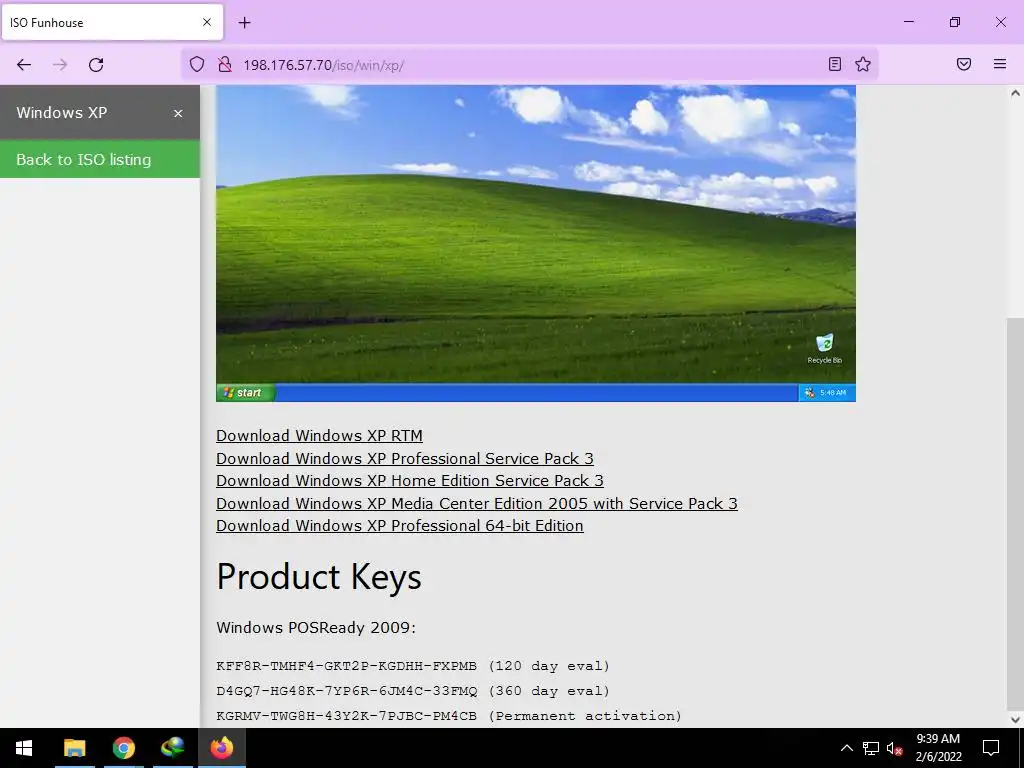Switch to Firefox in the taskbar
This screenshot has width=1024, height=768.
point(221,748)
